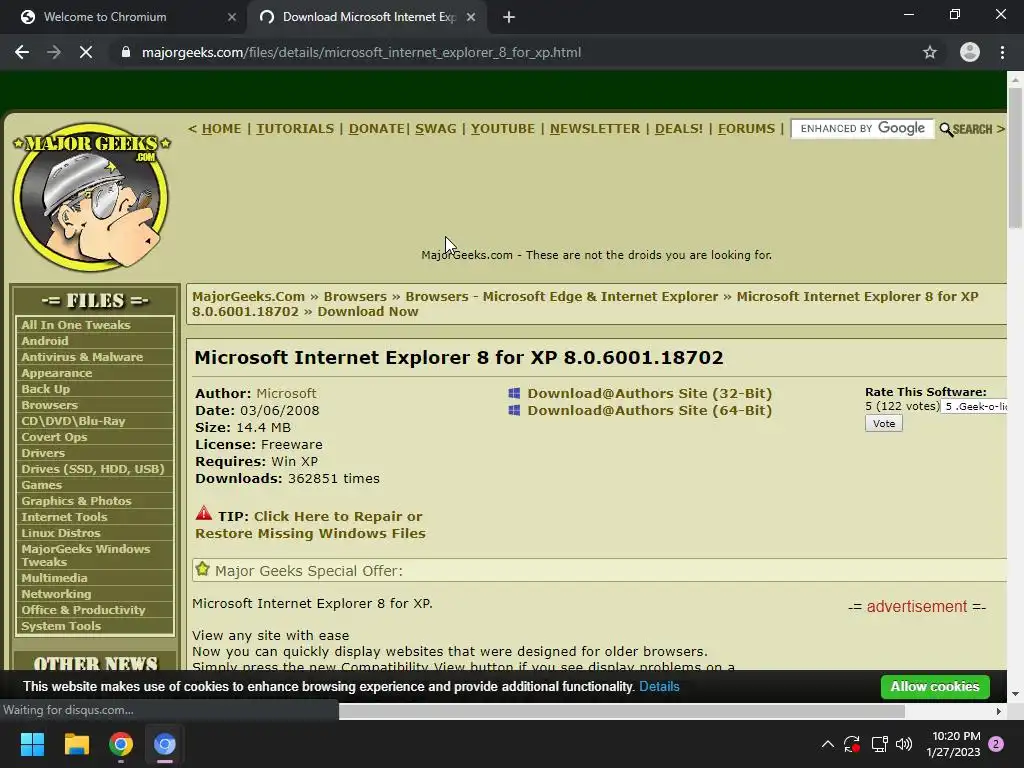Screen dimensions: 1024x768
Task: Open the FORUMS navigation link
Action: 746,129
